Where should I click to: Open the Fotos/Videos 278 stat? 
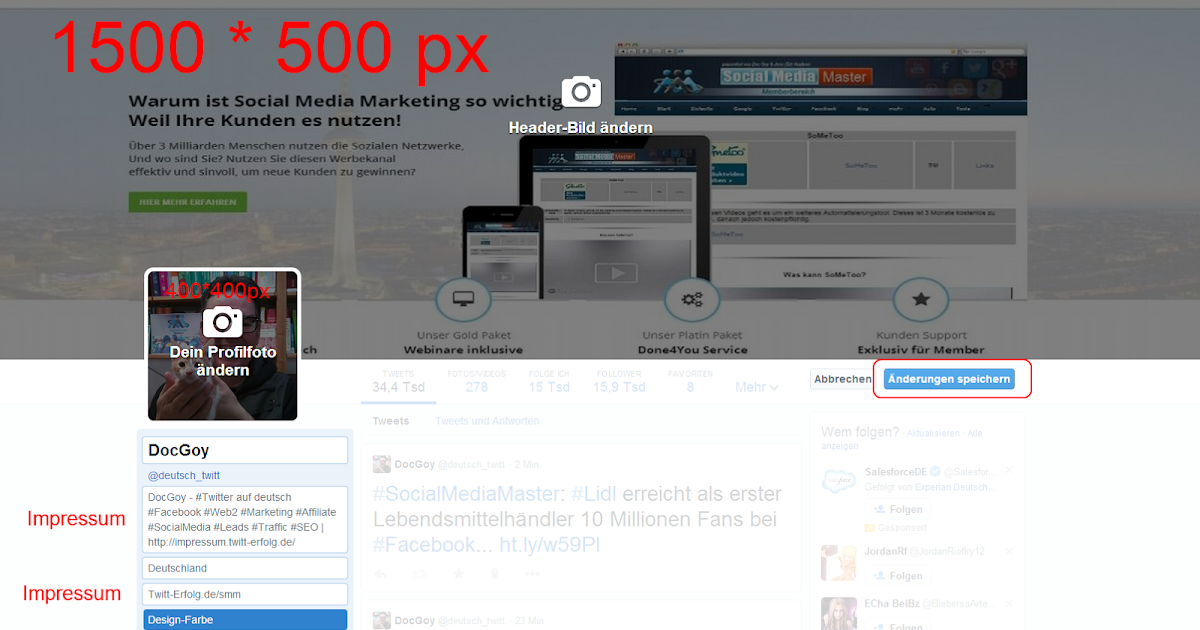476,381
